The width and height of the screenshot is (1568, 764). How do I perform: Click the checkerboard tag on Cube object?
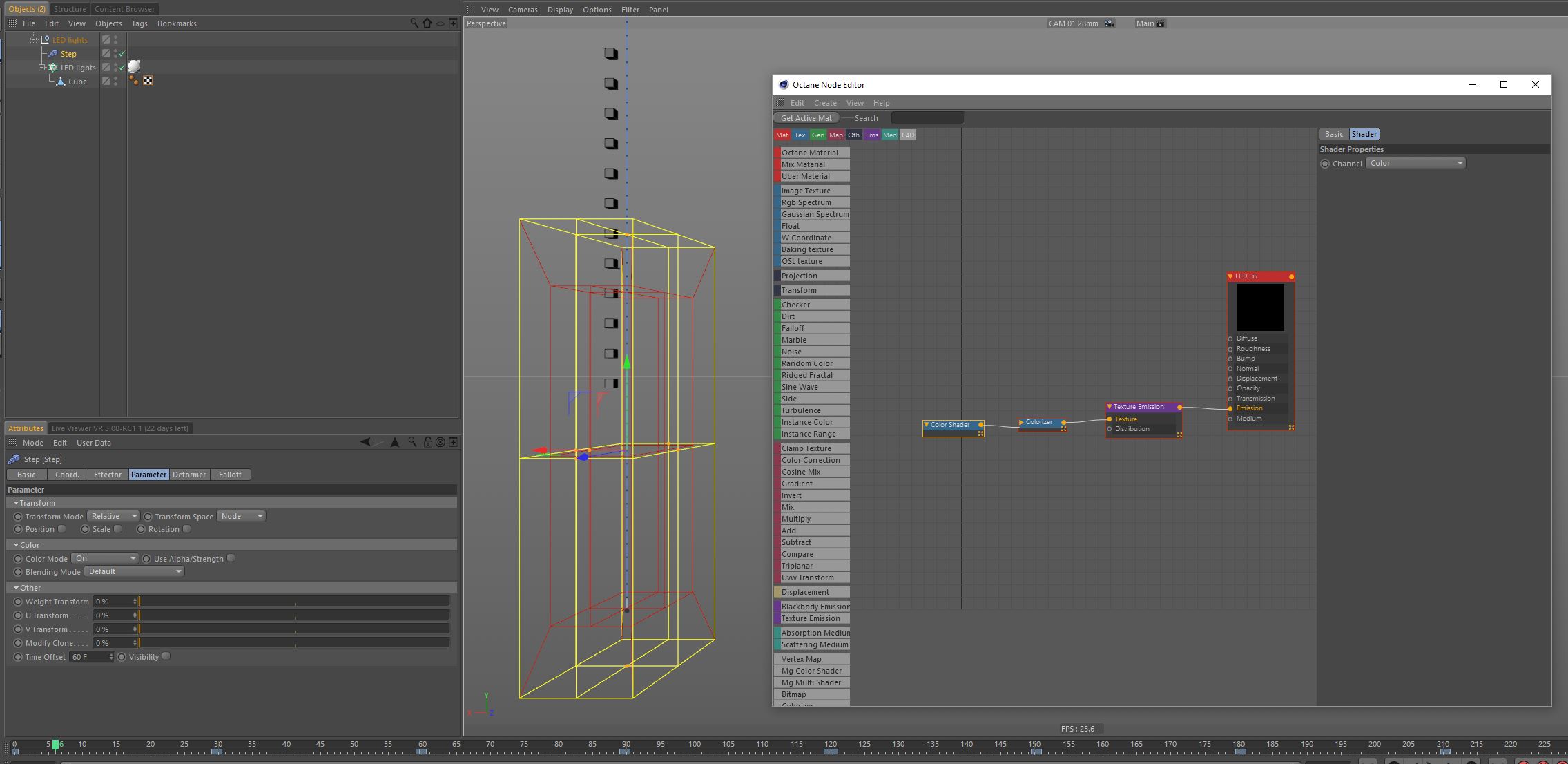(x=148, y=81)
